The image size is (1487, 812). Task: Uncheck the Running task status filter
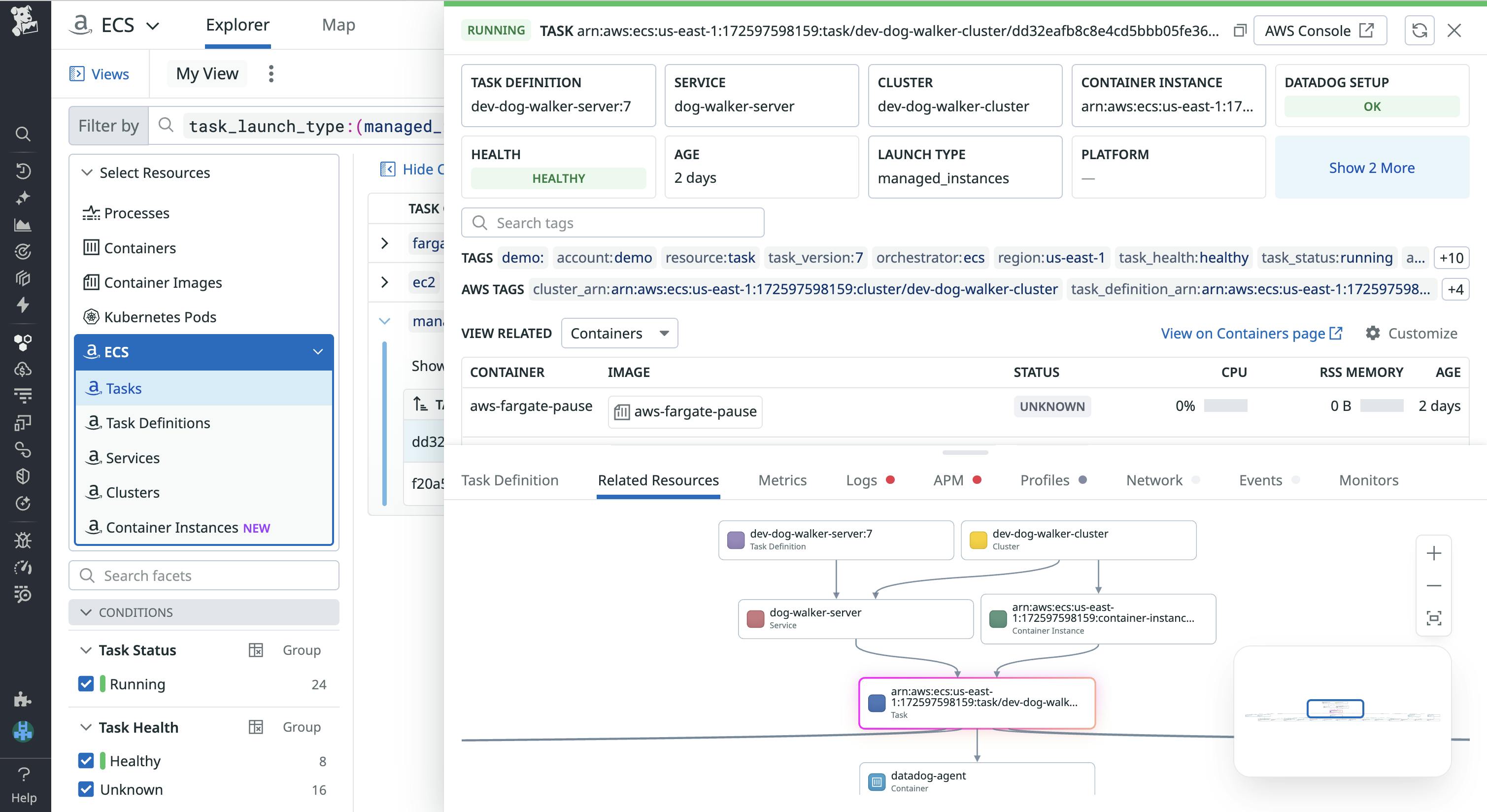87,684
